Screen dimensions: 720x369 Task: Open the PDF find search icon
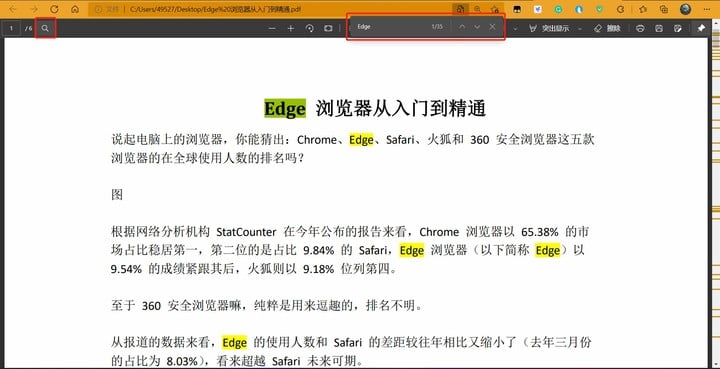pyautogui.click(x=45, y=28)
